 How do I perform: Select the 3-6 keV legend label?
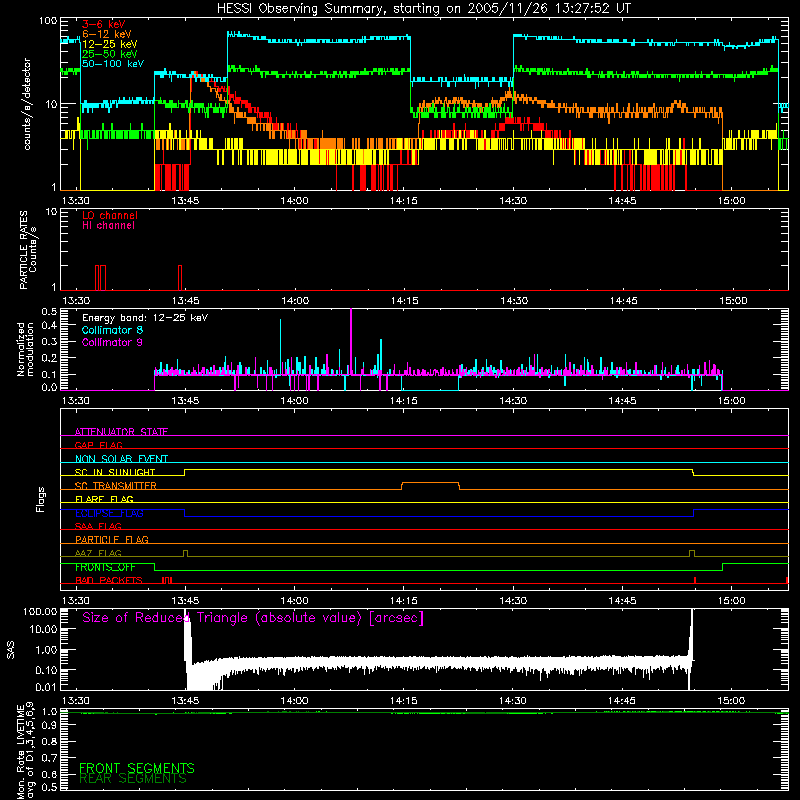point(103,24)
